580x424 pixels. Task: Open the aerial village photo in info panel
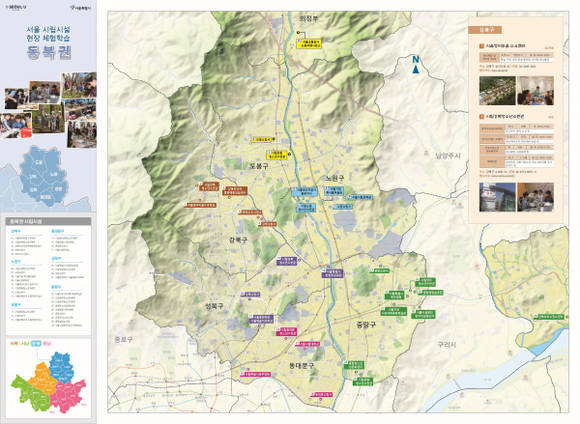click(x=497, y=91)
